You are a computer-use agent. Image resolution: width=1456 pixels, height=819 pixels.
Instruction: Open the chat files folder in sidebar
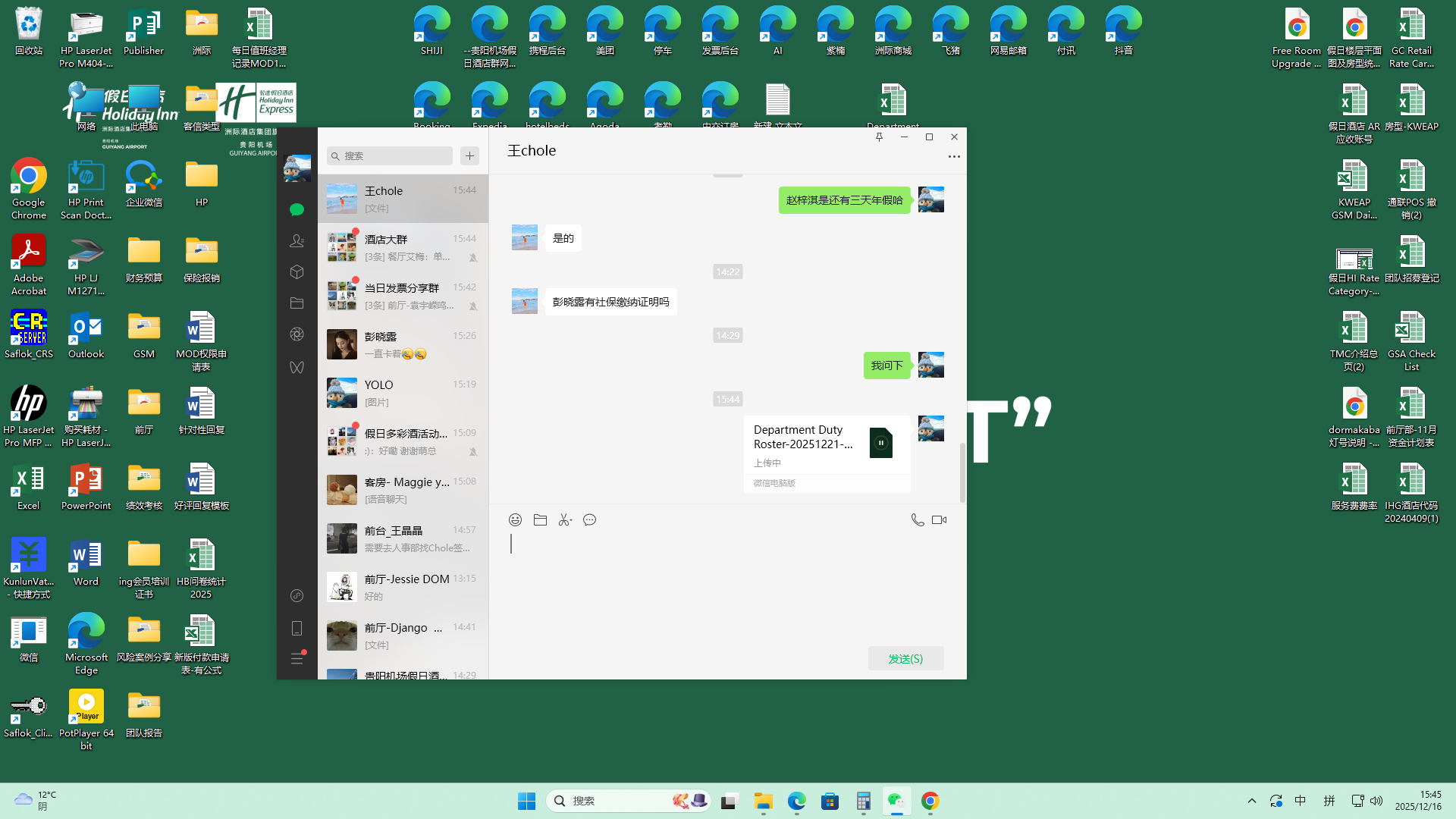[x=297, y=303]
